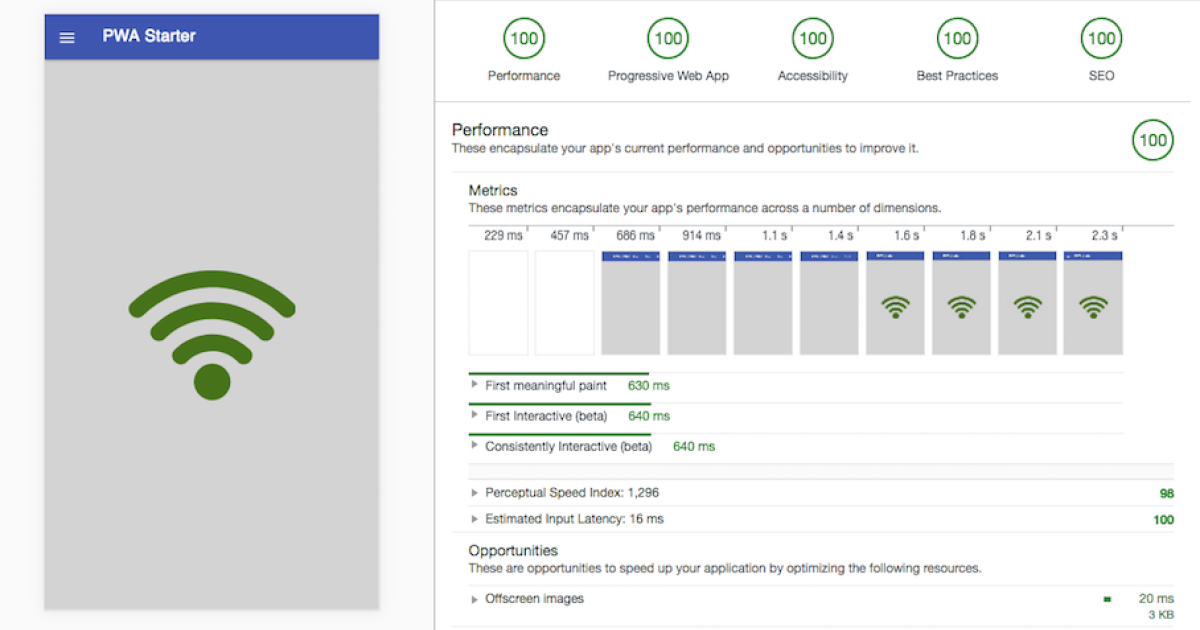Click the SEO score gauge
The image size is (1200, 630).
[x=1101, y=39]
